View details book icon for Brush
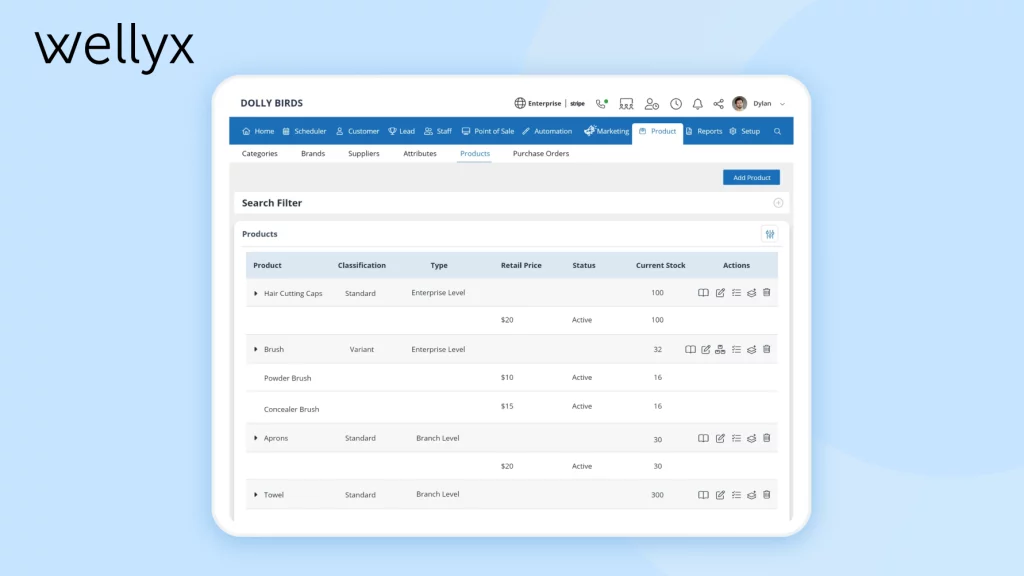1024x576 pixels. coord(690,349)
